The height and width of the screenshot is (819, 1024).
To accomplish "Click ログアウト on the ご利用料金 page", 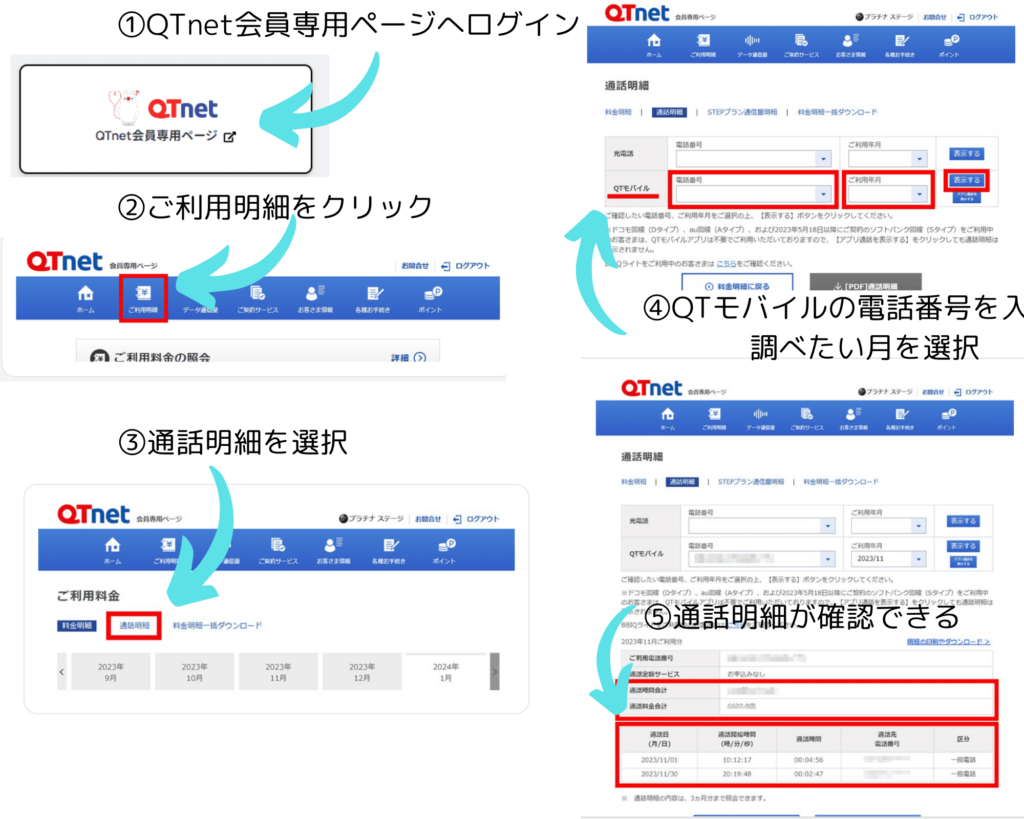I will tap(476, 519).
